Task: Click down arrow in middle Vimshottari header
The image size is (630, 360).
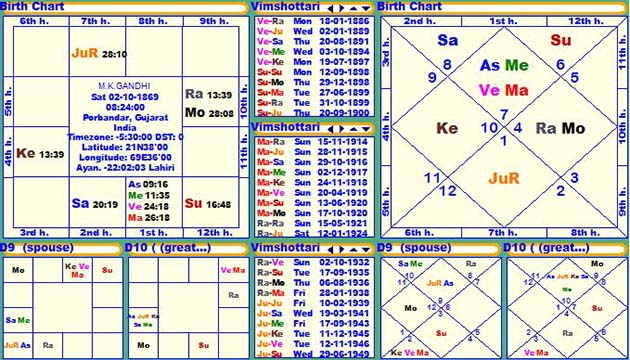Action: coord(366,129)
